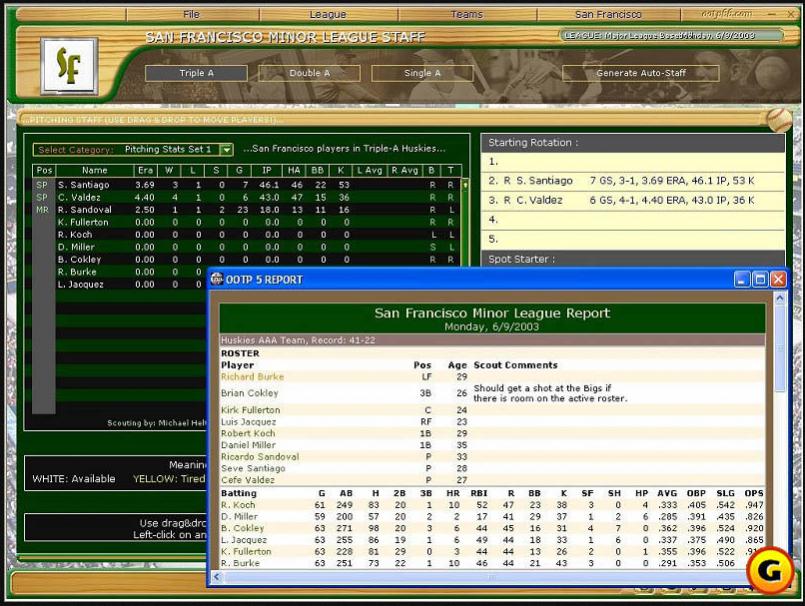Switch to the Double A staff

coord(310,73)
